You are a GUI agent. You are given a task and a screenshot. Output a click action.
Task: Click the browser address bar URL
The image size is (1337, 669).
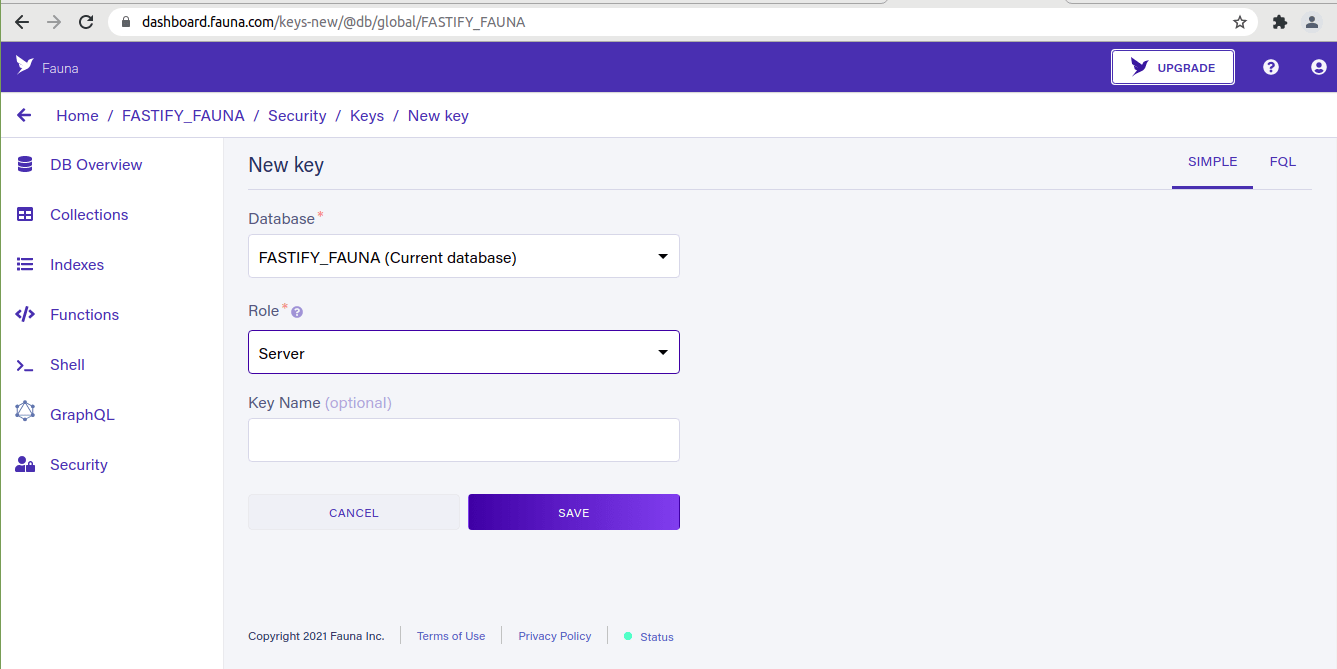[x=334, y=21]
